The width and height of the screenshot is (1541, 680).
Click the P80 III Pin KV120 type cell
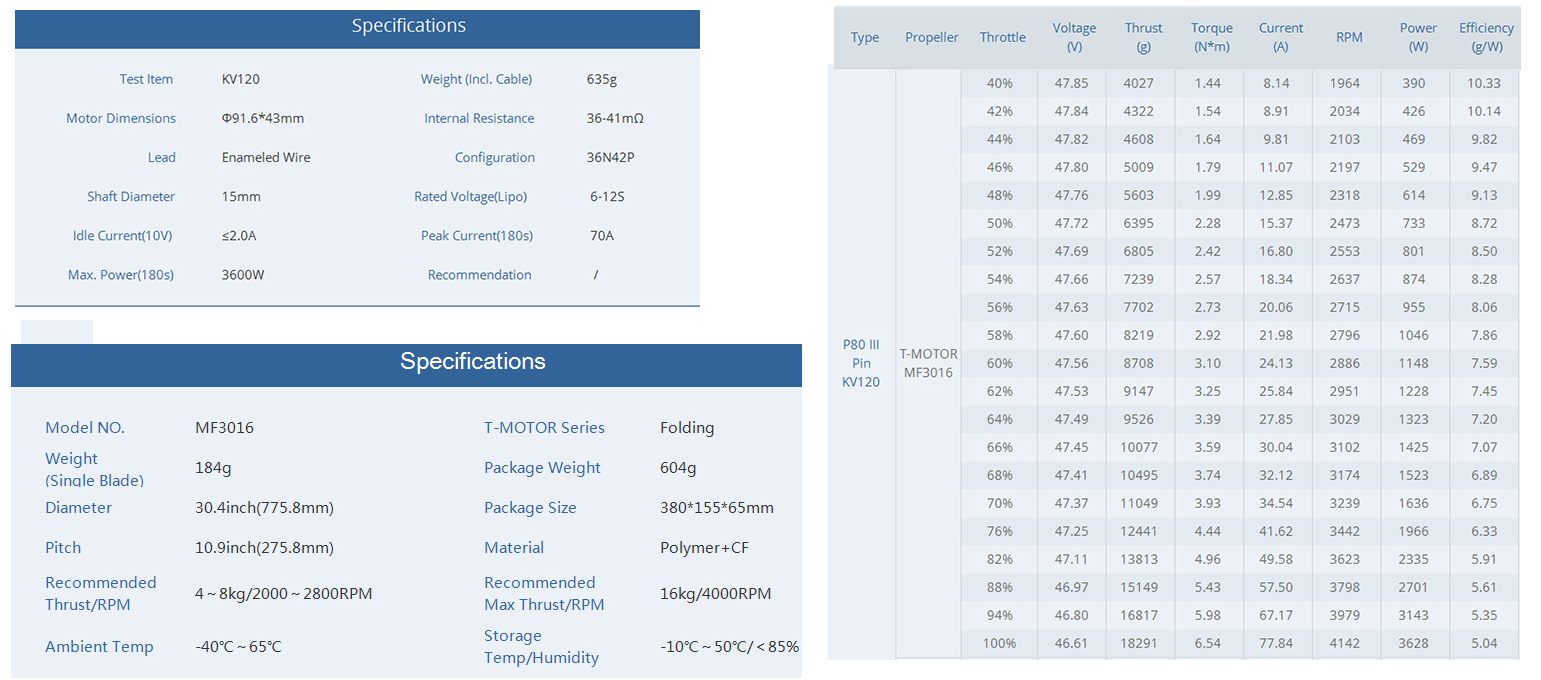(861, 363)
